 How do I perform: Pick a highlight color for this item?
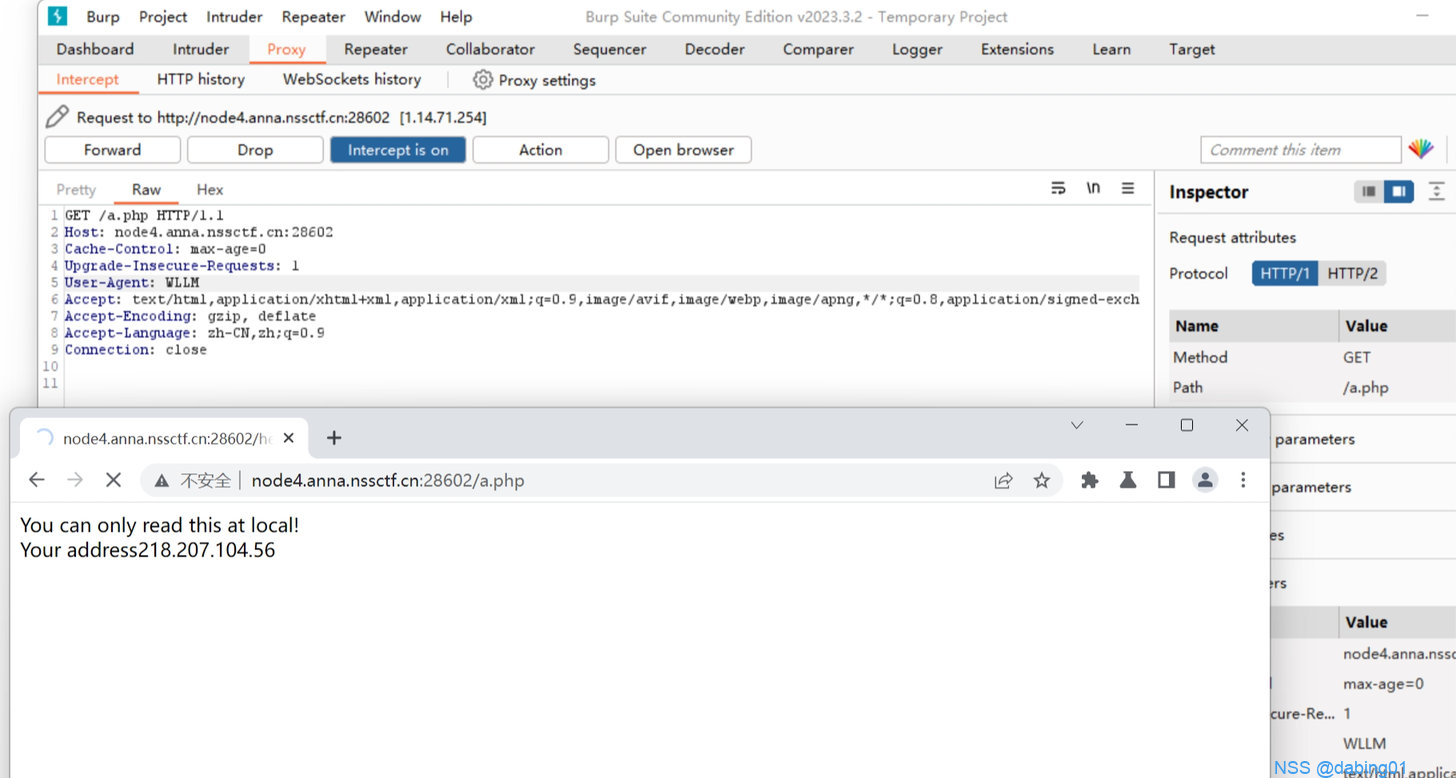point(1421,149)
